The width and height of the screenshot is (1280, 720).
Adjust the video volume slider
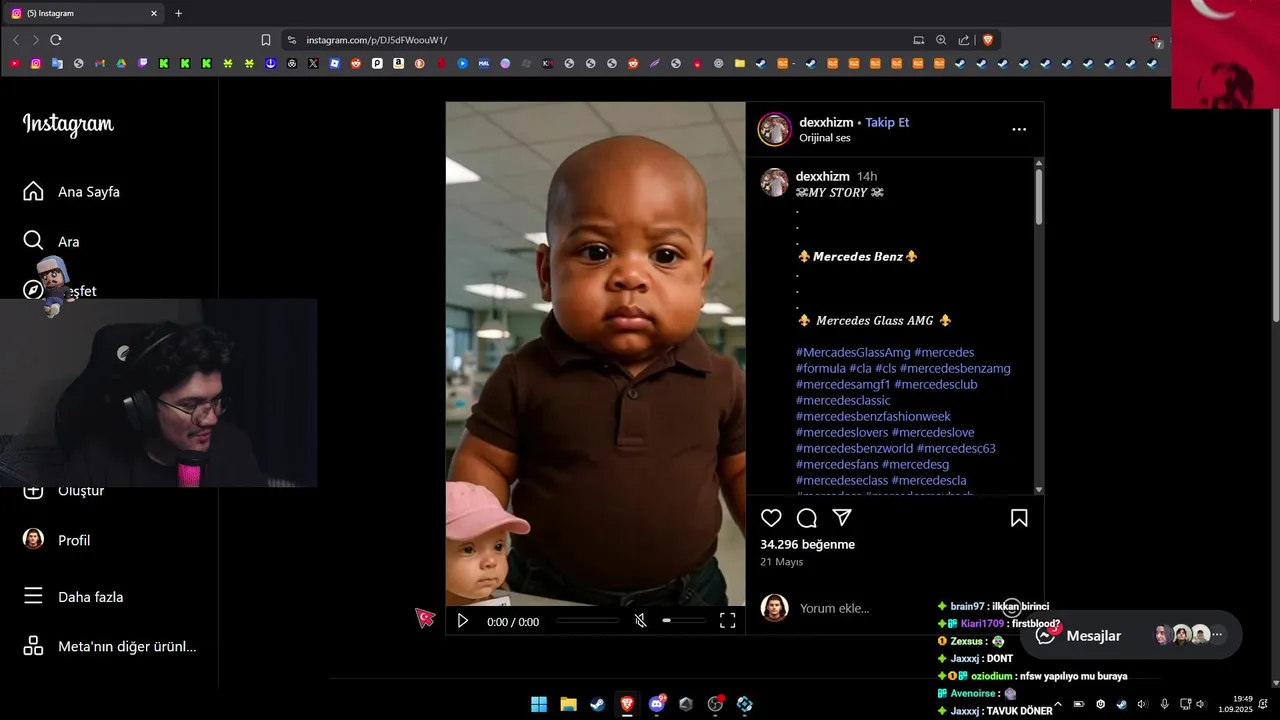pyautogui.click(x=683, y=621)
